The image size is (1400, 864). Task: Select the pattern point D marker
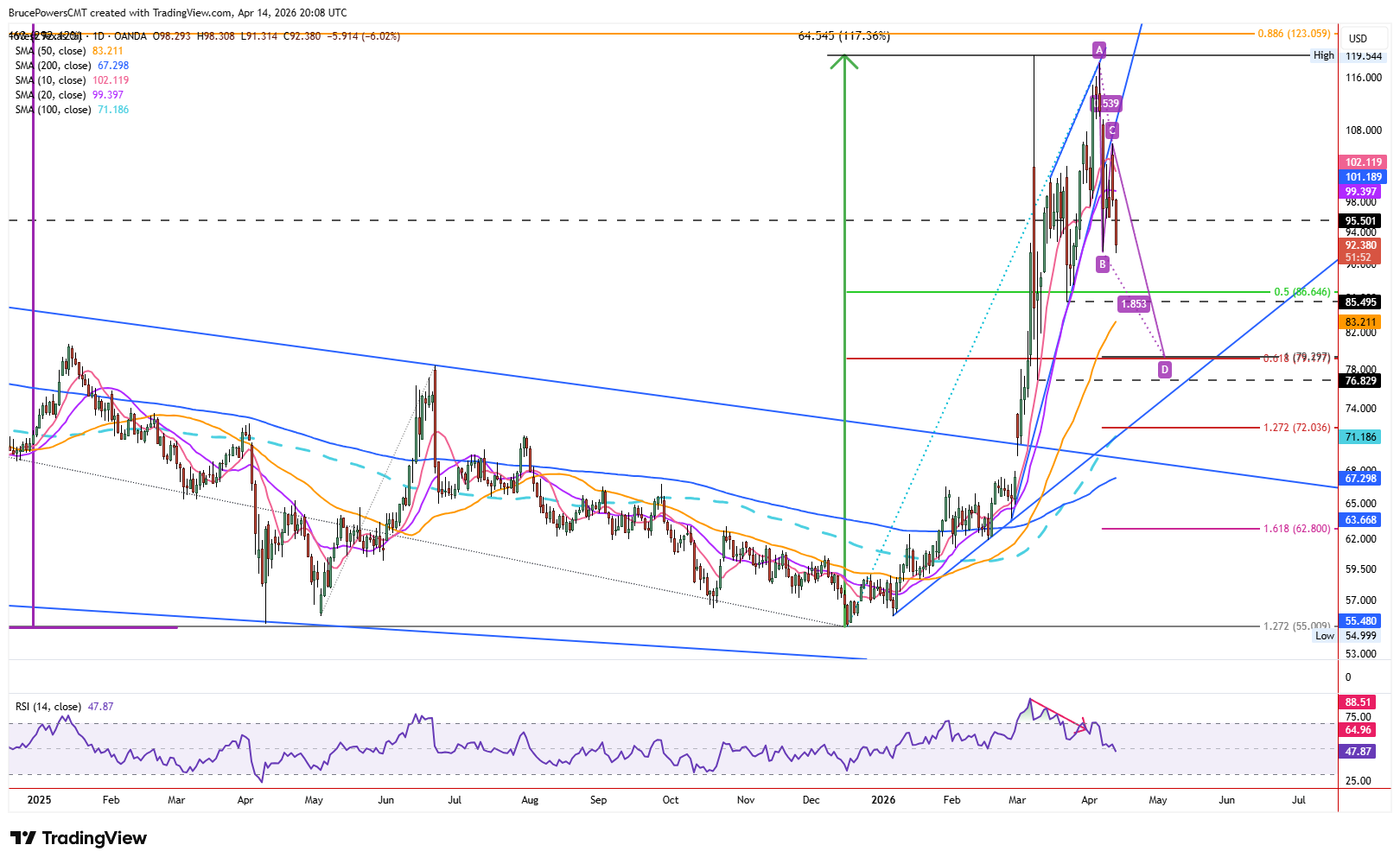tap(1165, 370)
